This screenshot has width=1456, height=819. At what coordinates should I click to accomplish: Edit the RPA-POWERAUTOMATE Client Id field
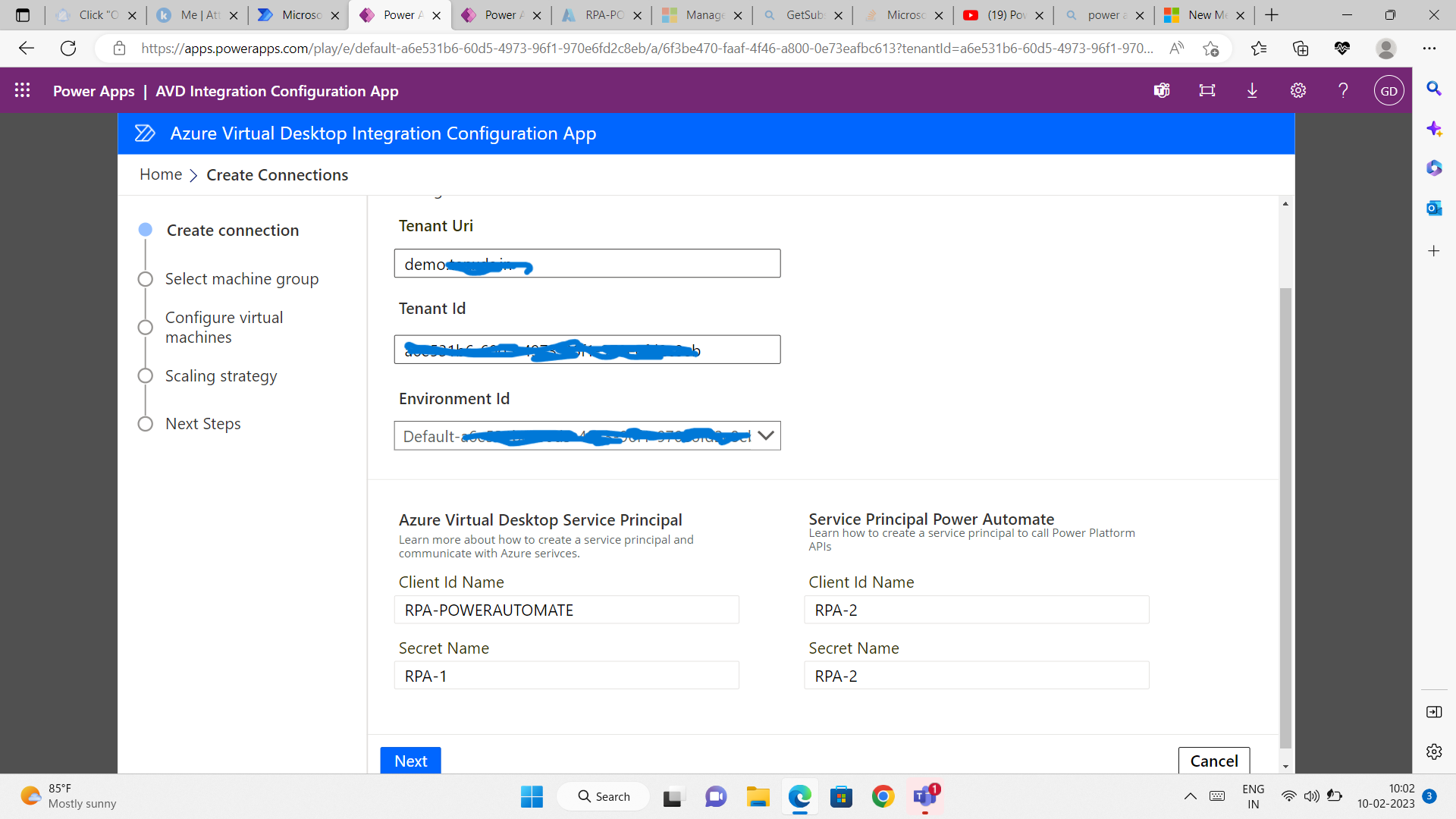(566, 610)
